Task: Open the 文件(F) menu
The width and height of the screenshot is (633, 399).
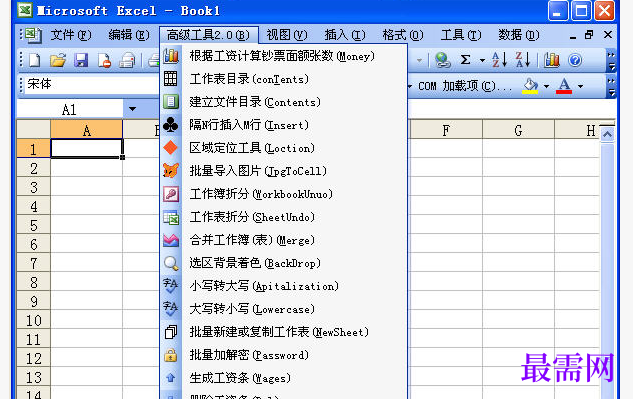Action: (71, 35)
